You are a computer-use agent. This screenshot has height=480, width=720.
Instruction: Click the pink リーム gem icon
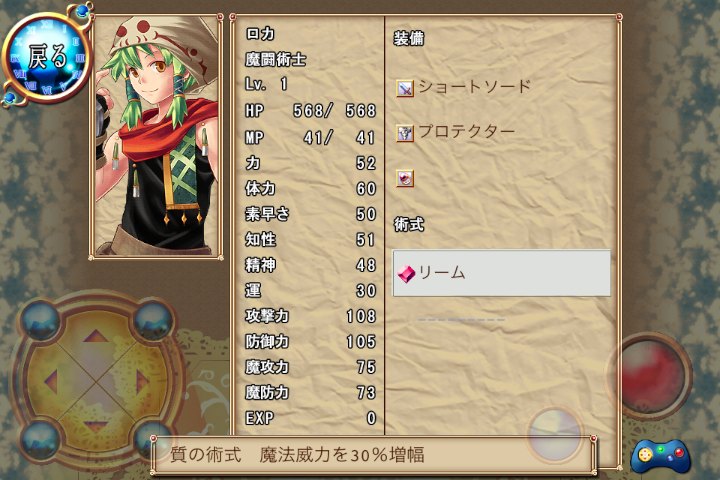click(x=406, y=274)
